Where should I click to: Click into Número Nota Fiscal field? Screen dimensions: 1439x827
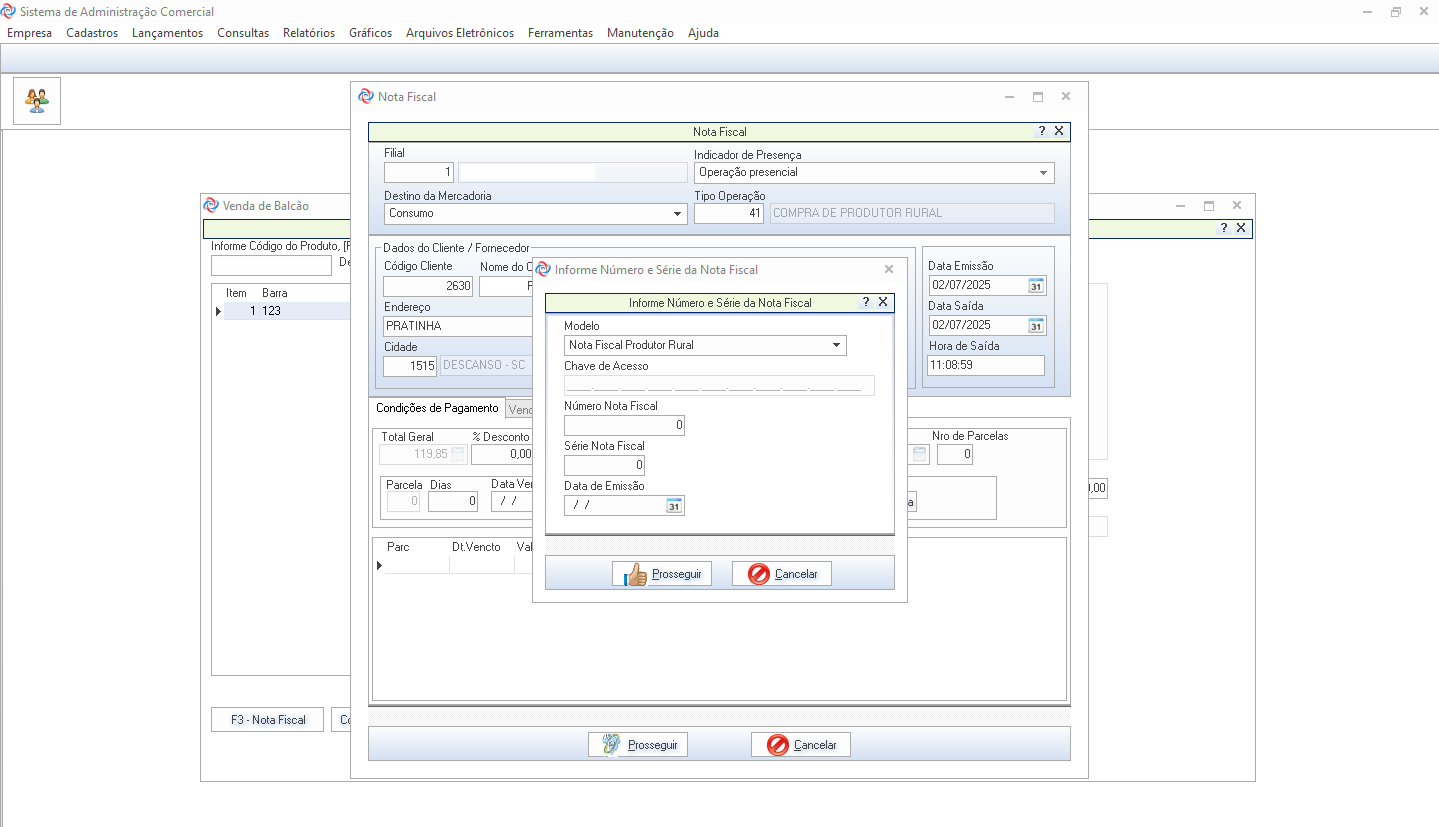point(624,426)
